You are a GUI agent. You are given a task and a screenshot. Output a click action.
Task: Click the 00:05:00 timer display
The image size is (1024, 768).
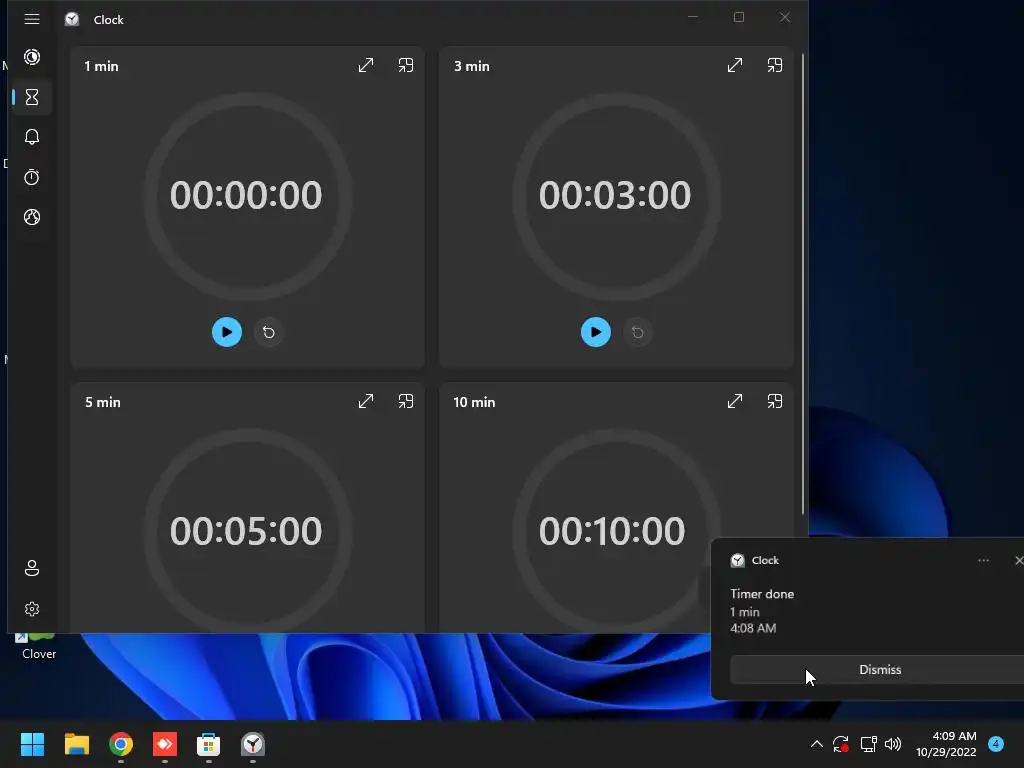246,531
